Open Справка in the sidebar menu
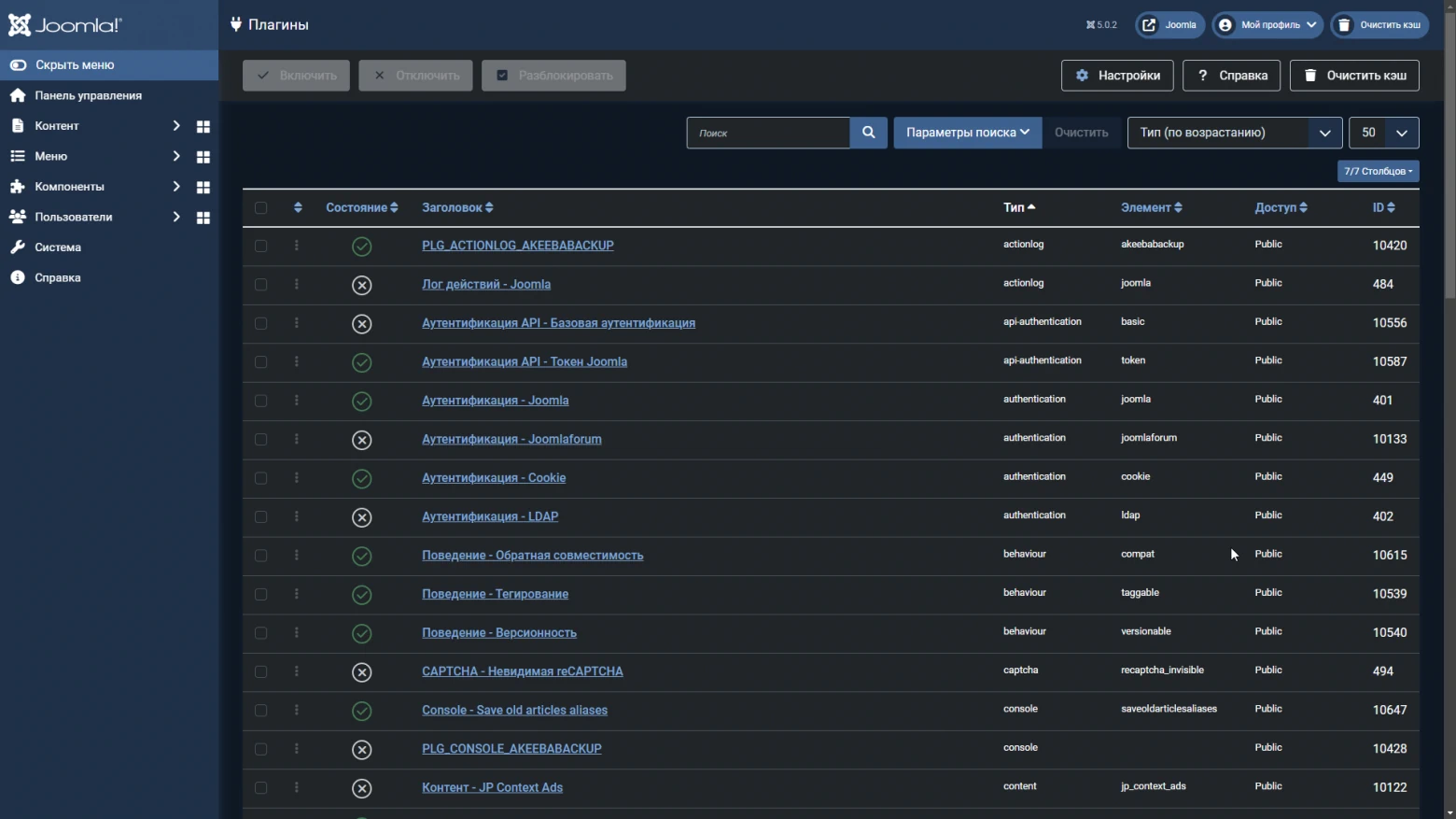 click(58, 277)
